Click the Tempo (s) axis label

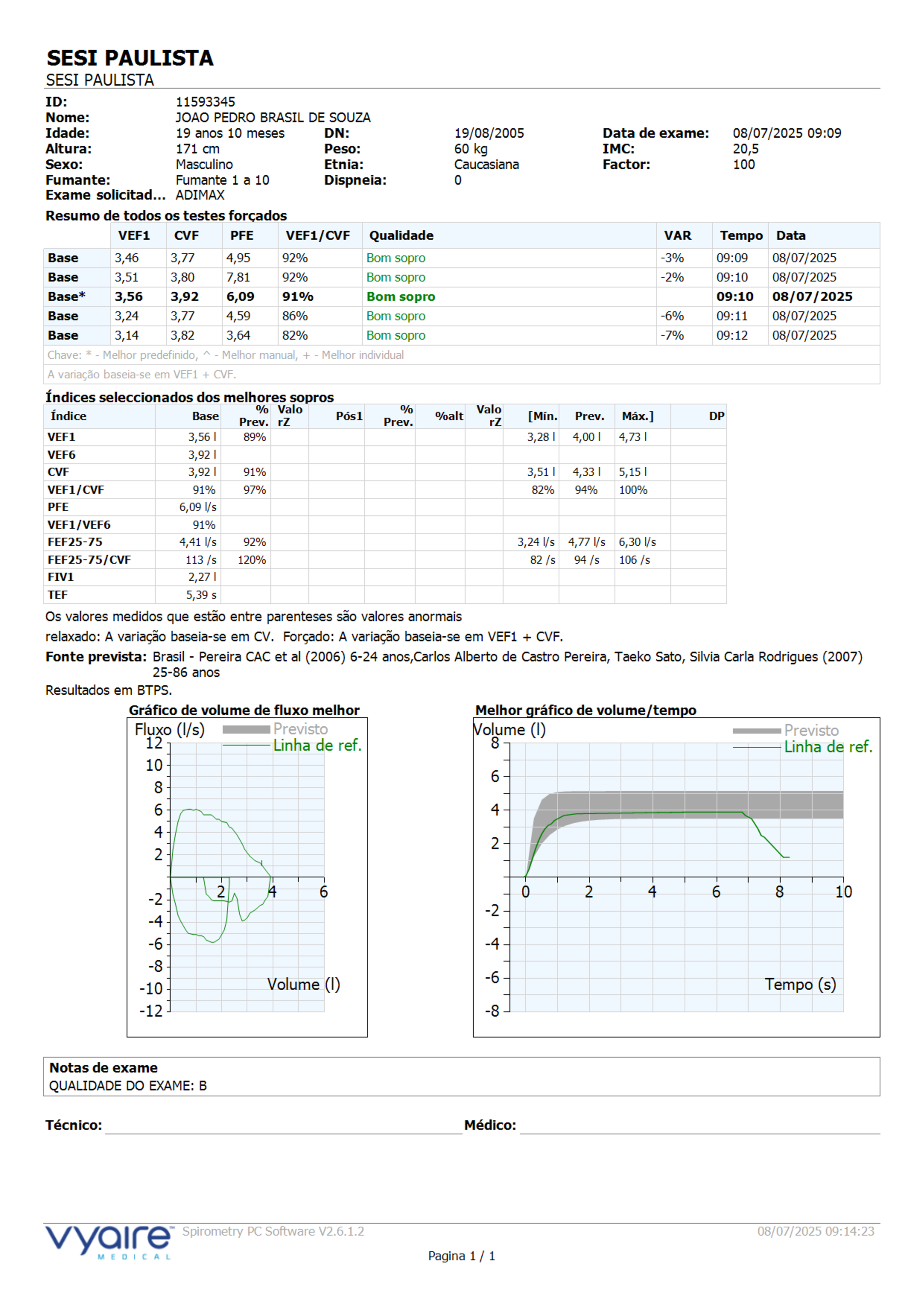pyautogui.click(x=800, y=985)
